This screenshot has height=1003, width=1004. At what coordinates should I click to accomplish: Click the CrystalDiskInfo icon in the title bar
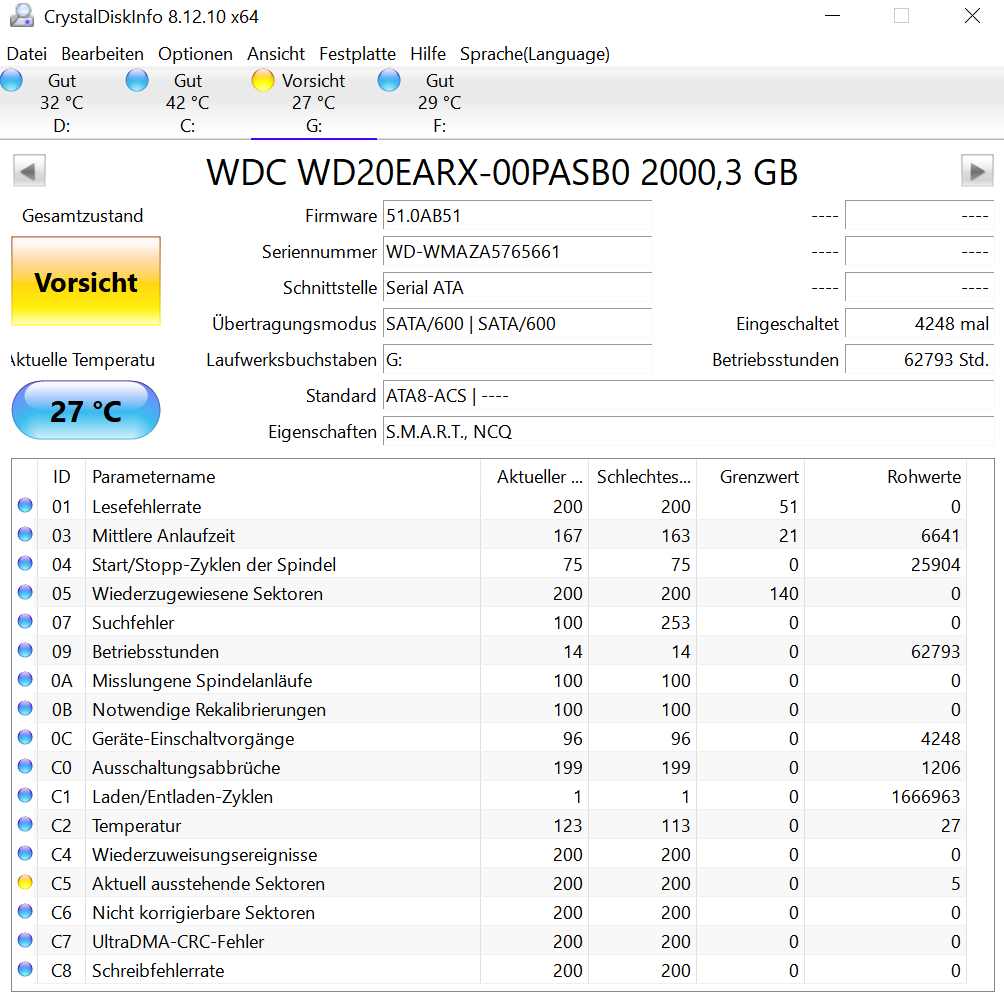point(22,15)
